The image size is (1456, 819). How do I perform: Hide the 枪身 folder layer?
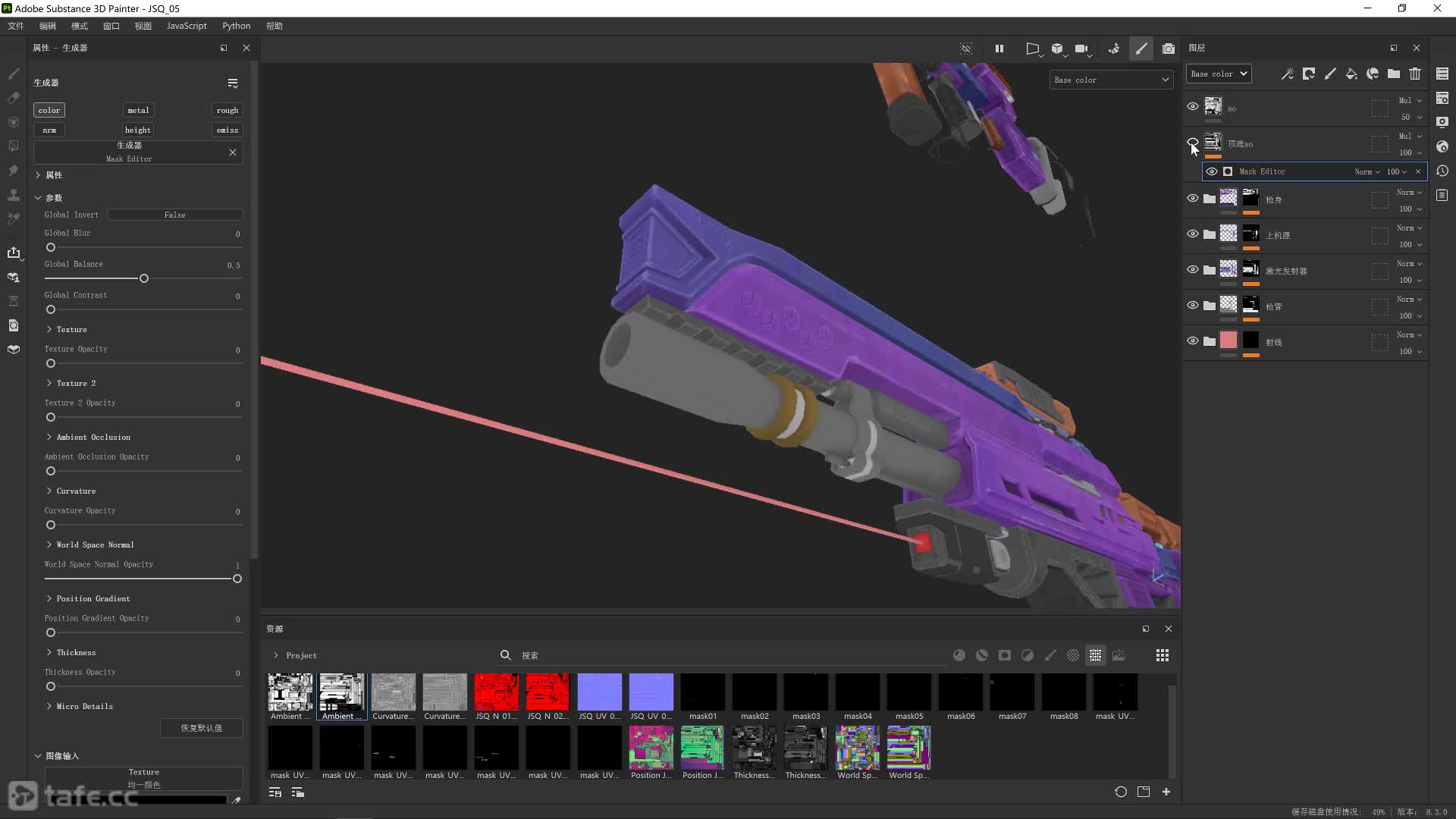tap(1193, 198)
